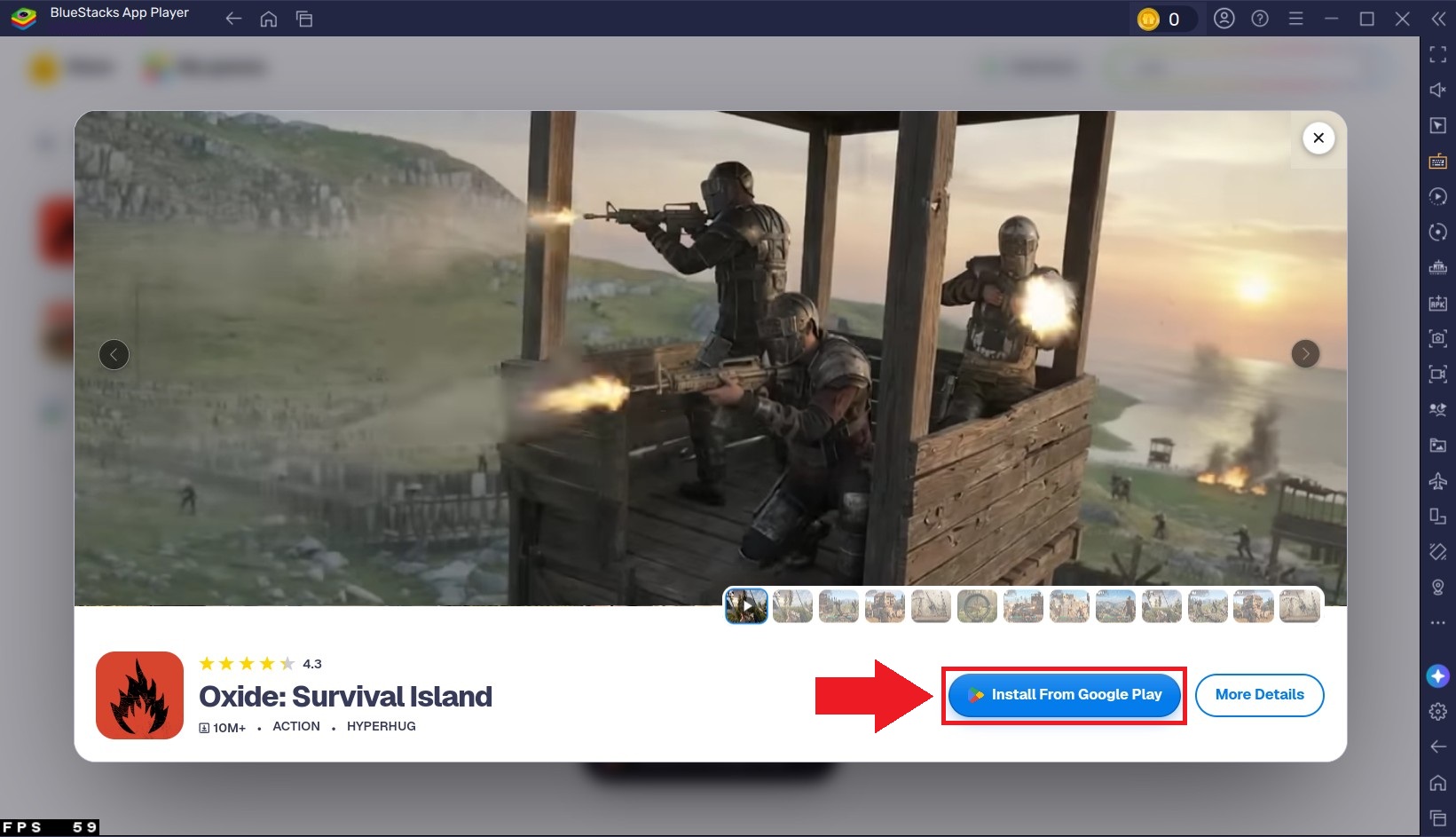Viewport: 1456px width, 837px height.
Task: Open the account profile icon
Action: (1224, 19)
